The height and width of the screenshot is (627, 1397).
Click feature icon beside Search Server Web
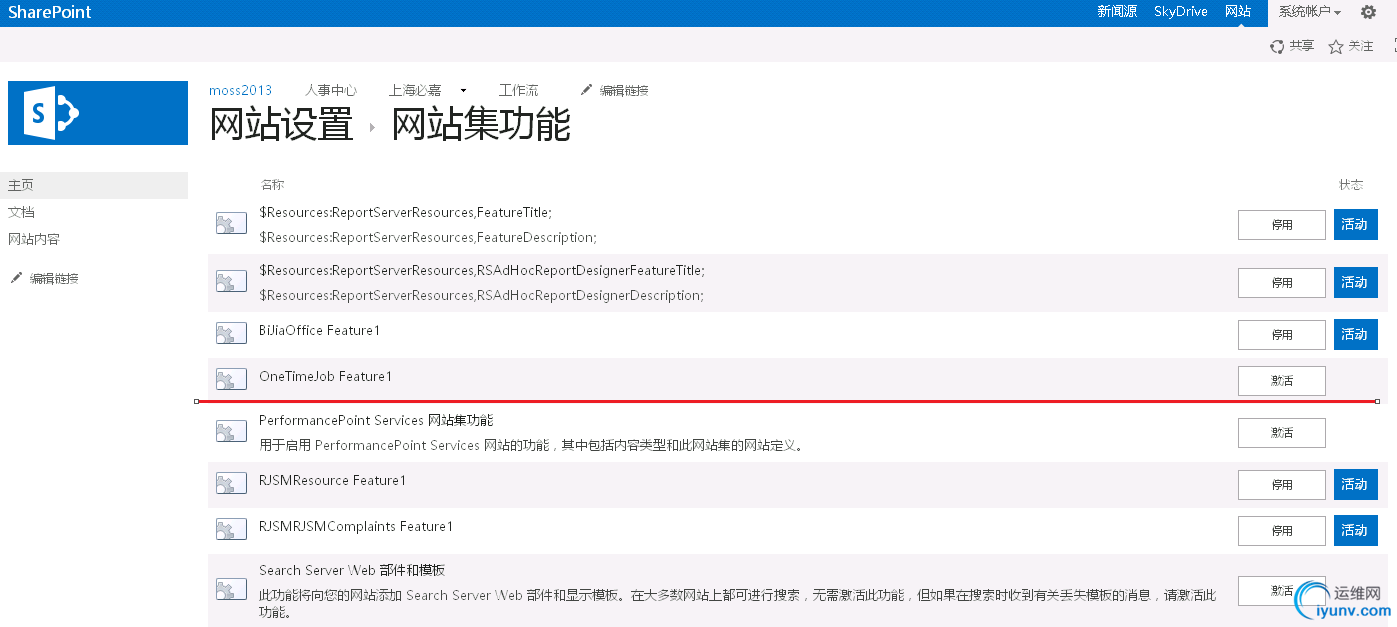point(231,590)
